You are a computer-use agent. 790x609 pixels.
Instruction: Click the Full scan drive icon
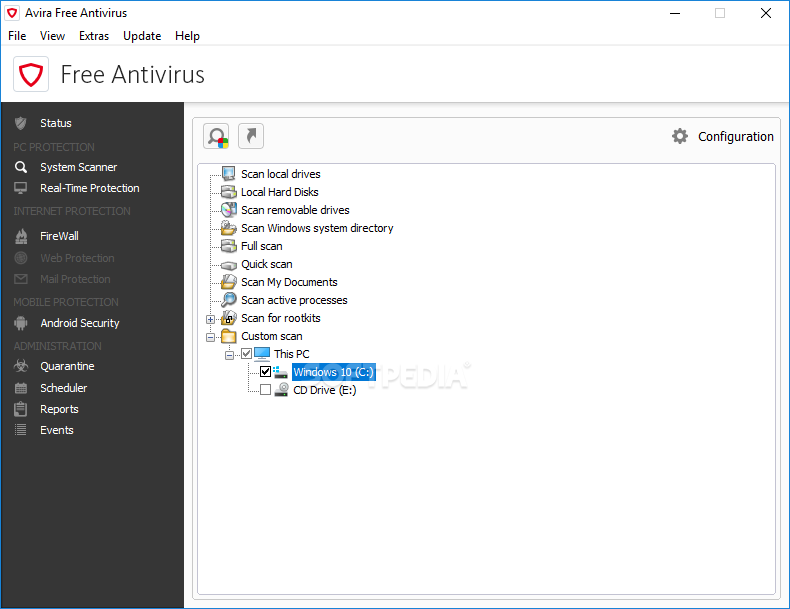point(229,246)
